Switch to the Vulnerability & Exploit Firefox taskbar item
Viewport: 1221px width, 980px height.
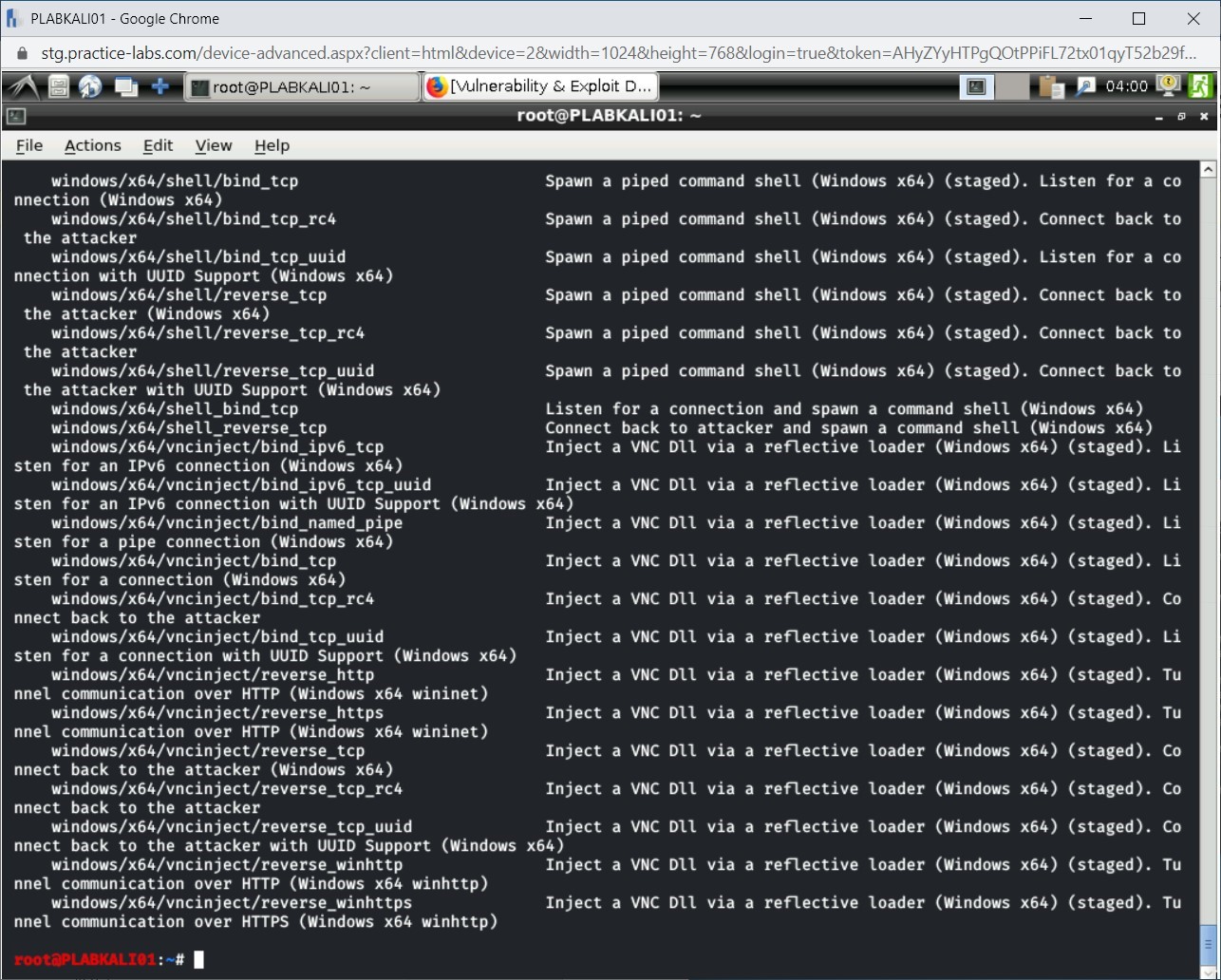(539, 86)
